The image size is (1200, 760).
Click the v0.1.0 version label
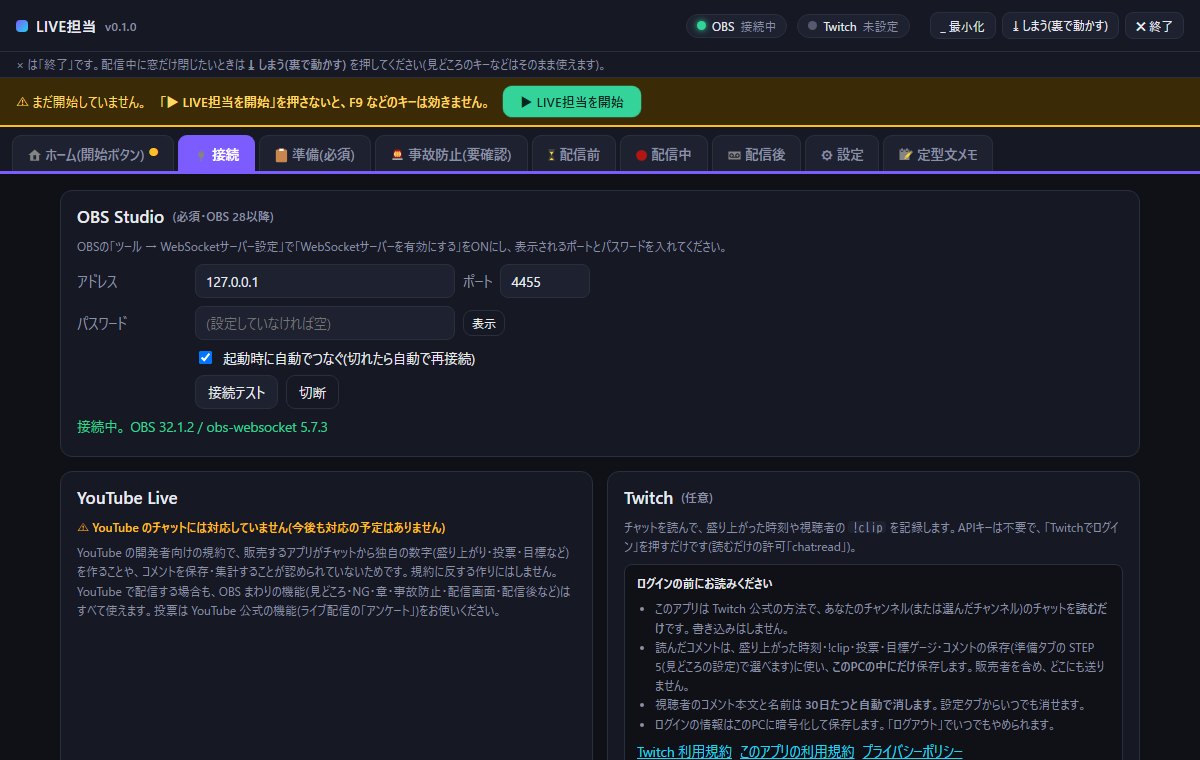tap(121, 27)
